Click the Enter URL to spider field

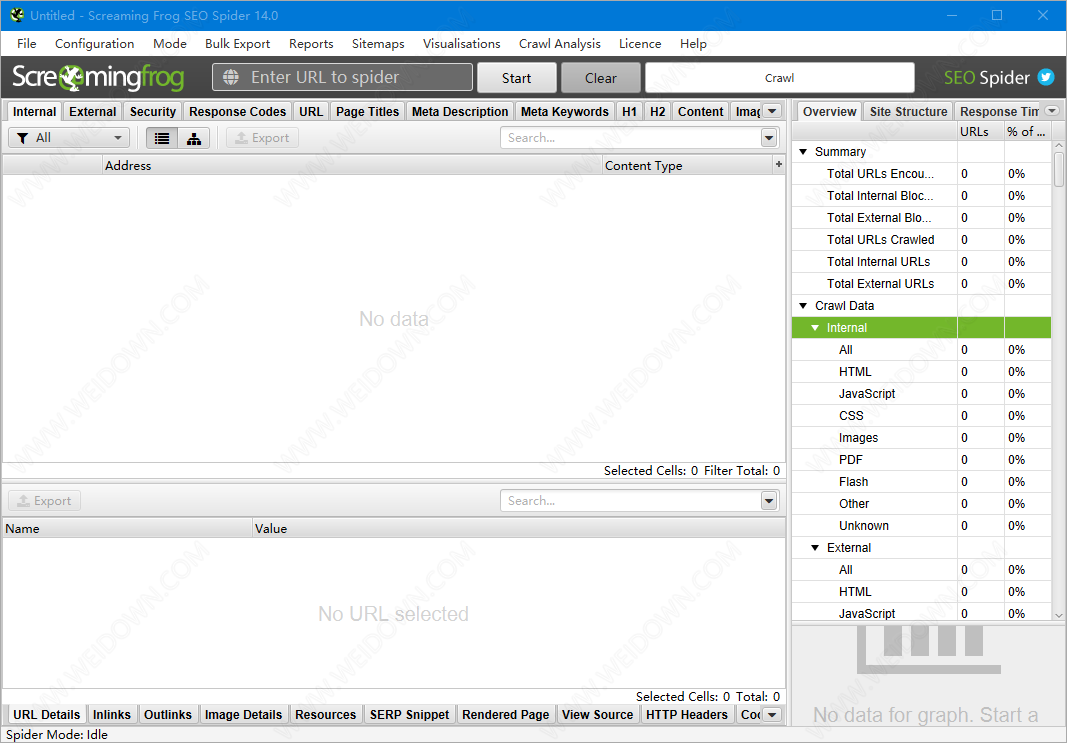(342, 78)
